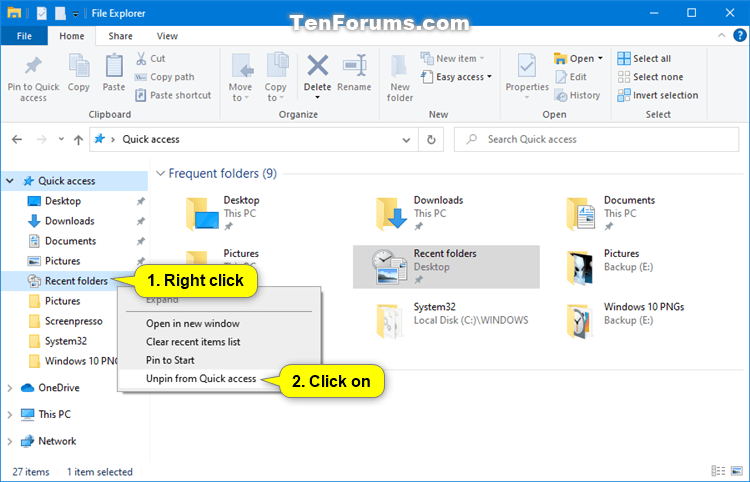This screenshot has width=750, height=482.
Task: Click the Rename ribbon icon
Action: 354,73
